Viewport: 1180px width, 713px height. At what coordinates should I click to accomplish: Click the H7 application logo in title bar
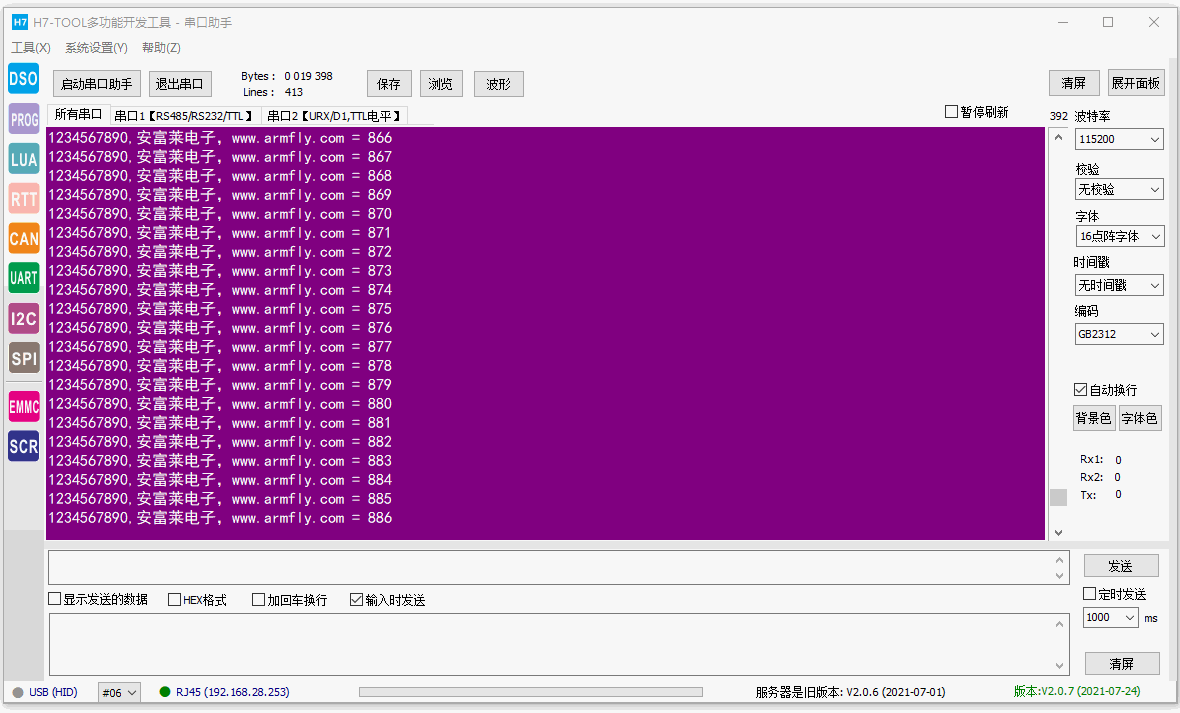tap(20, 23)
